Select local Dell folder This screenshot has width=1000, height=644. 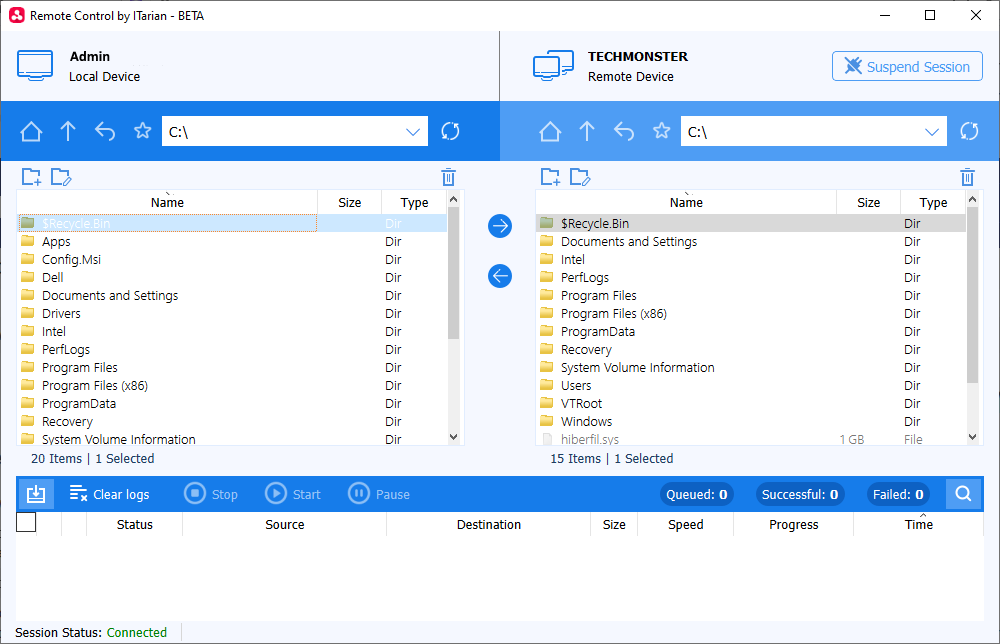tap(232, 277)
